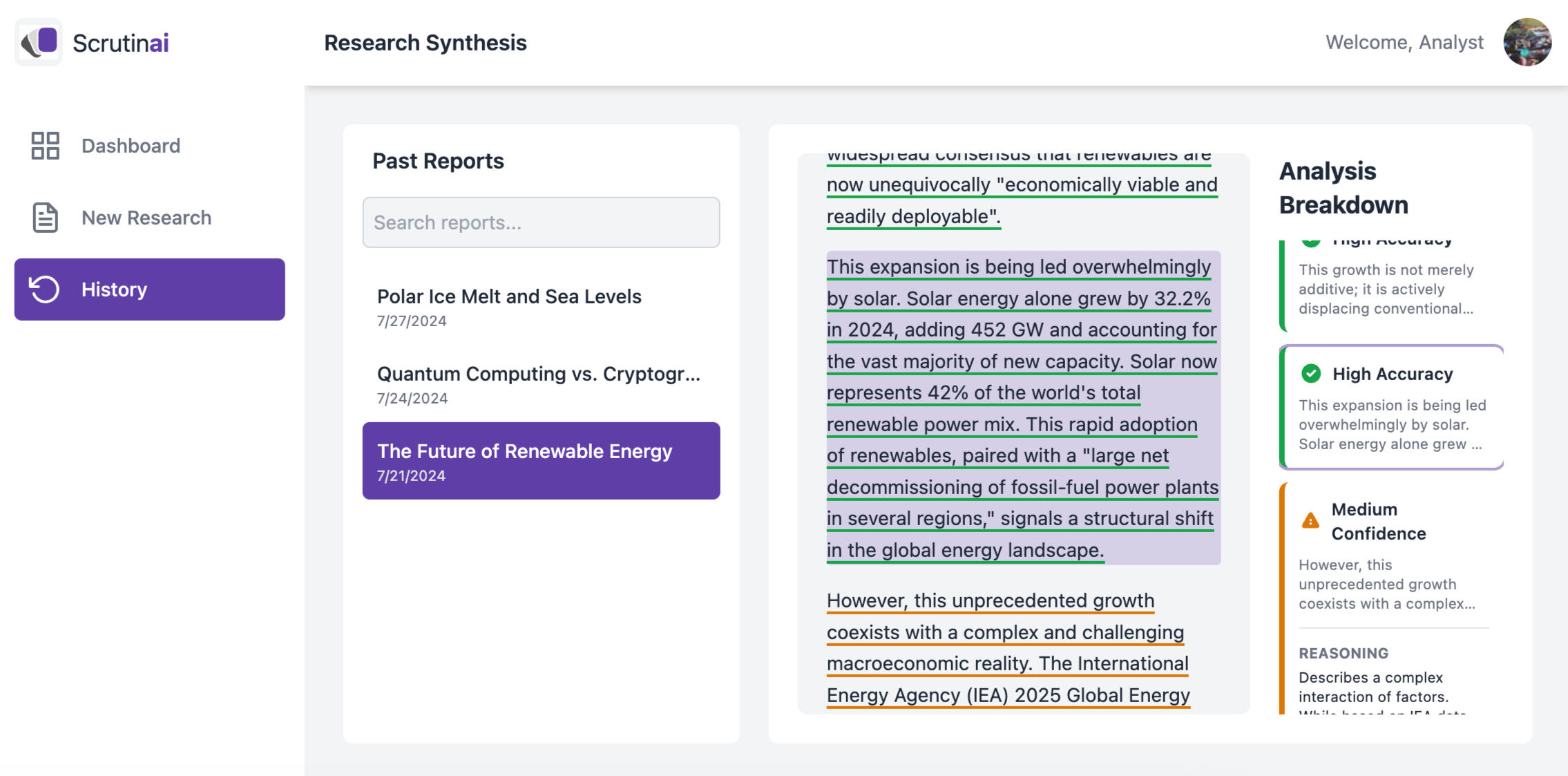Go to New Research page
The height and width of the screenshot is (776, 1568).
[146, 218]
